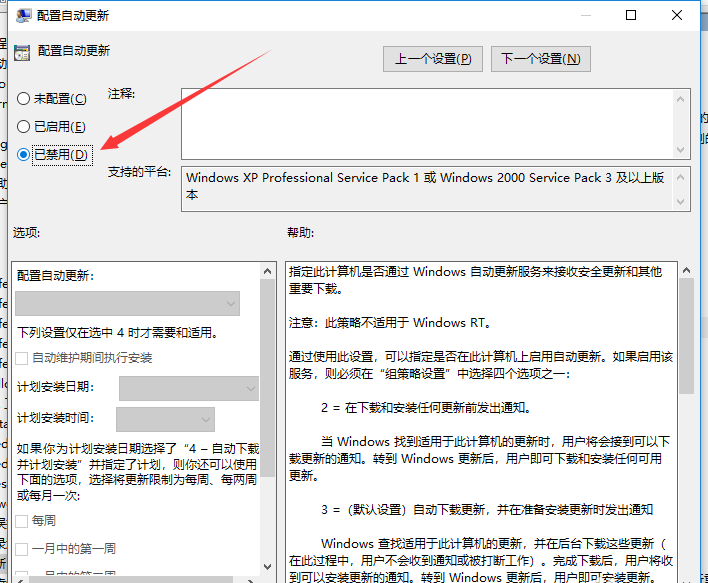The height and width of the screenshot is (583, 708).
Task: Select the 已启用(E) radio button
Action: click(23, 126)
